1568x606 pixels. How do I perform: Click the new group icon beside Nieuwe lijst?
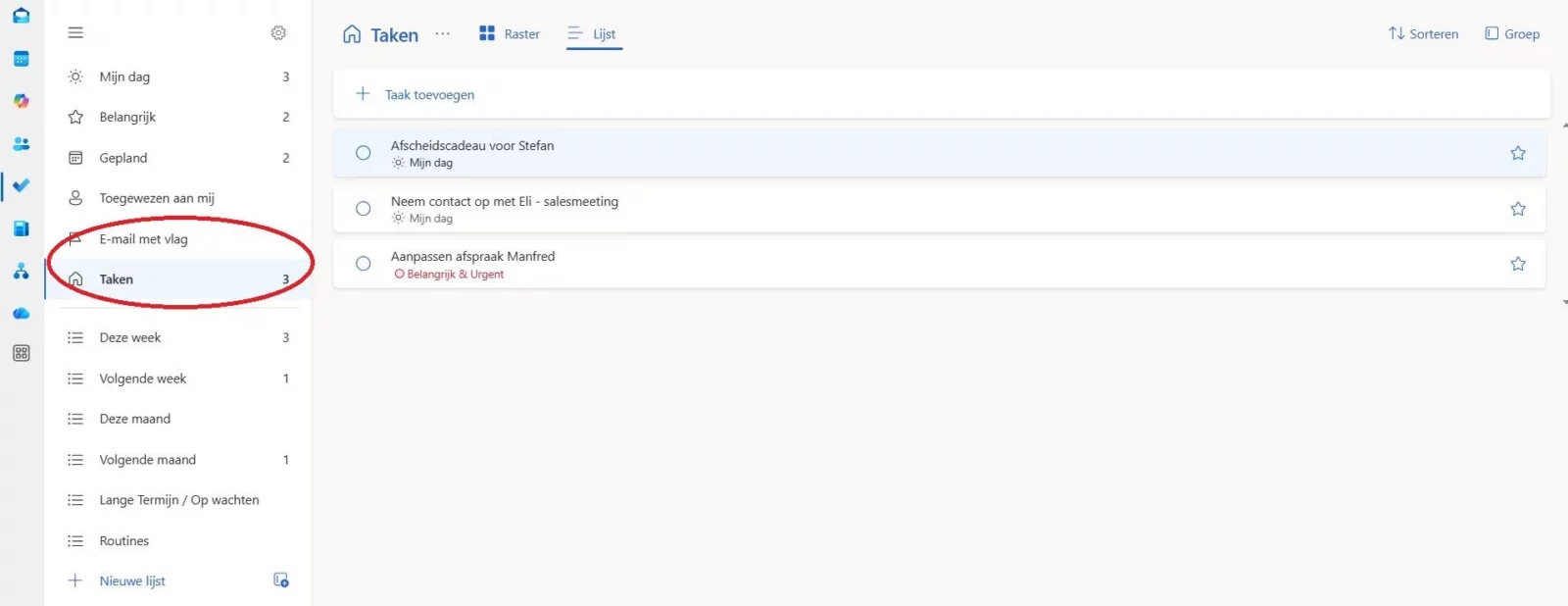281,581
